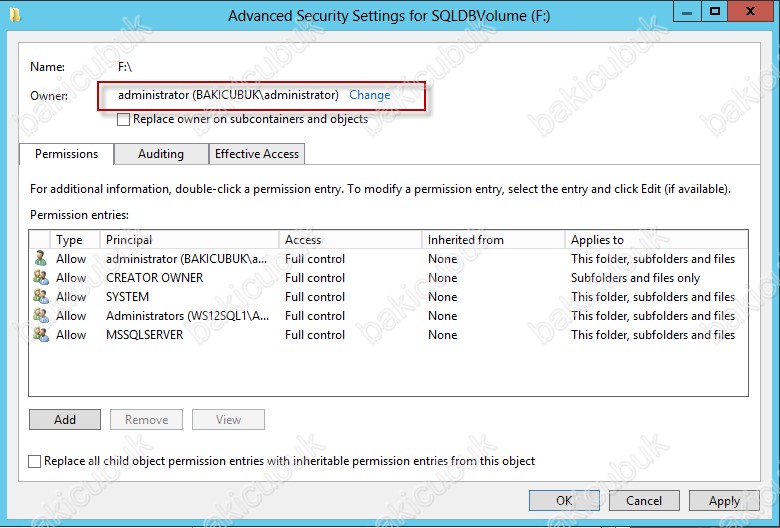Click the Inherited from column header
The height and width of the screenshot is (528, 780).
click(x=492, y=240)
